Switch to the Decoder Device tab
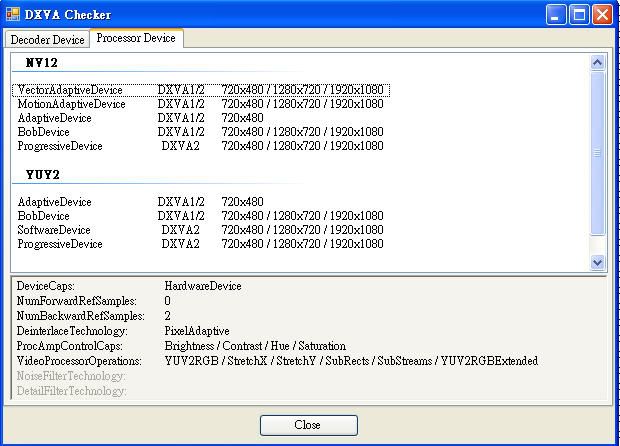The width and height of the screenshot is (620, 446). pos(47,40)
